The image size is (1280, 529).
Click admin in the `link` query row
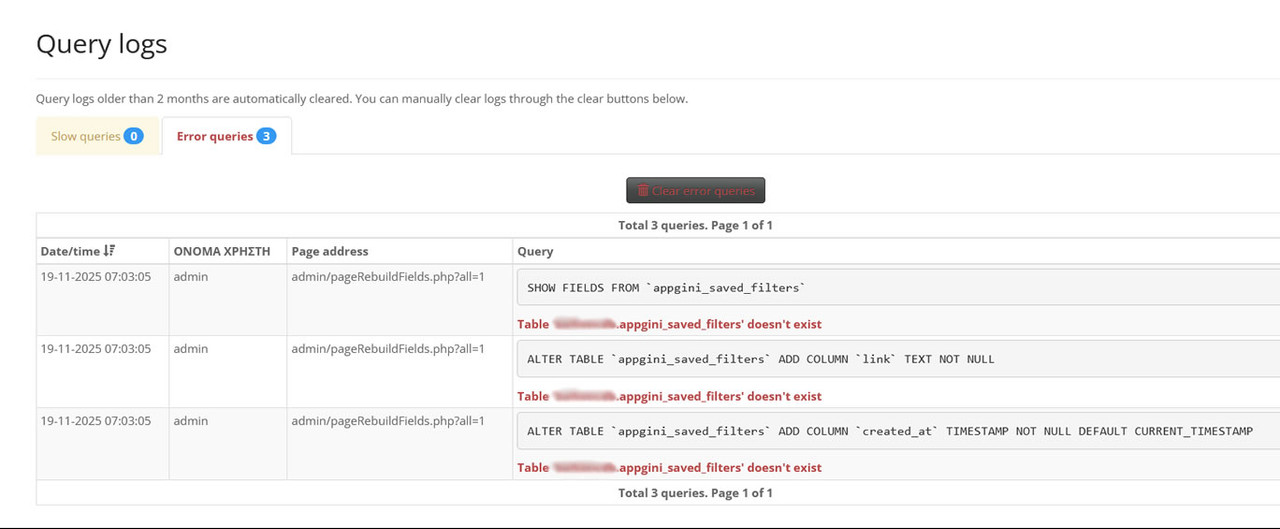[x=191, y=348]
